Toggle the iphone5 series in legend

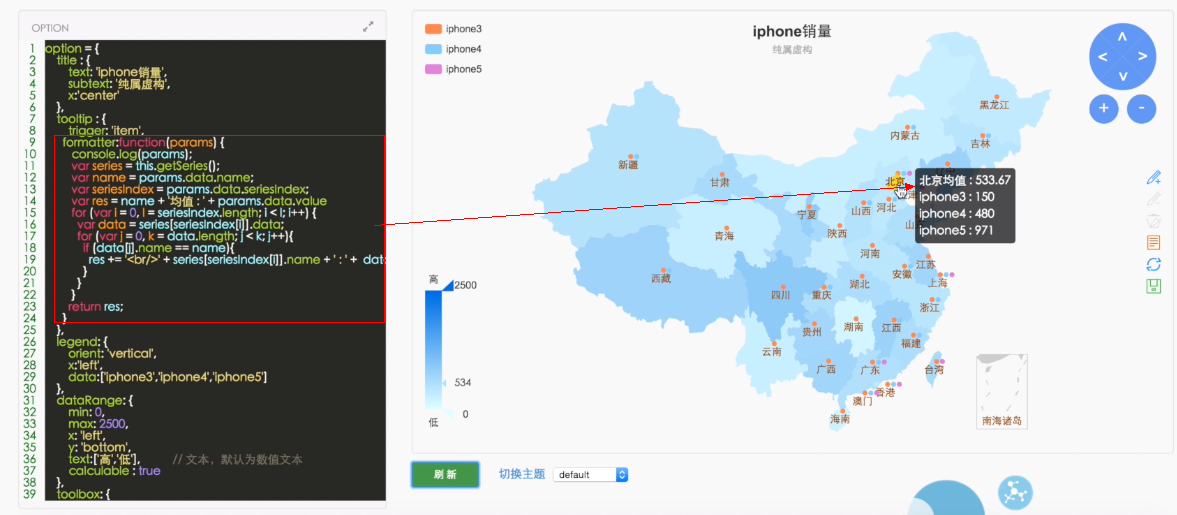pyautogui.click(x=453, y=69)
